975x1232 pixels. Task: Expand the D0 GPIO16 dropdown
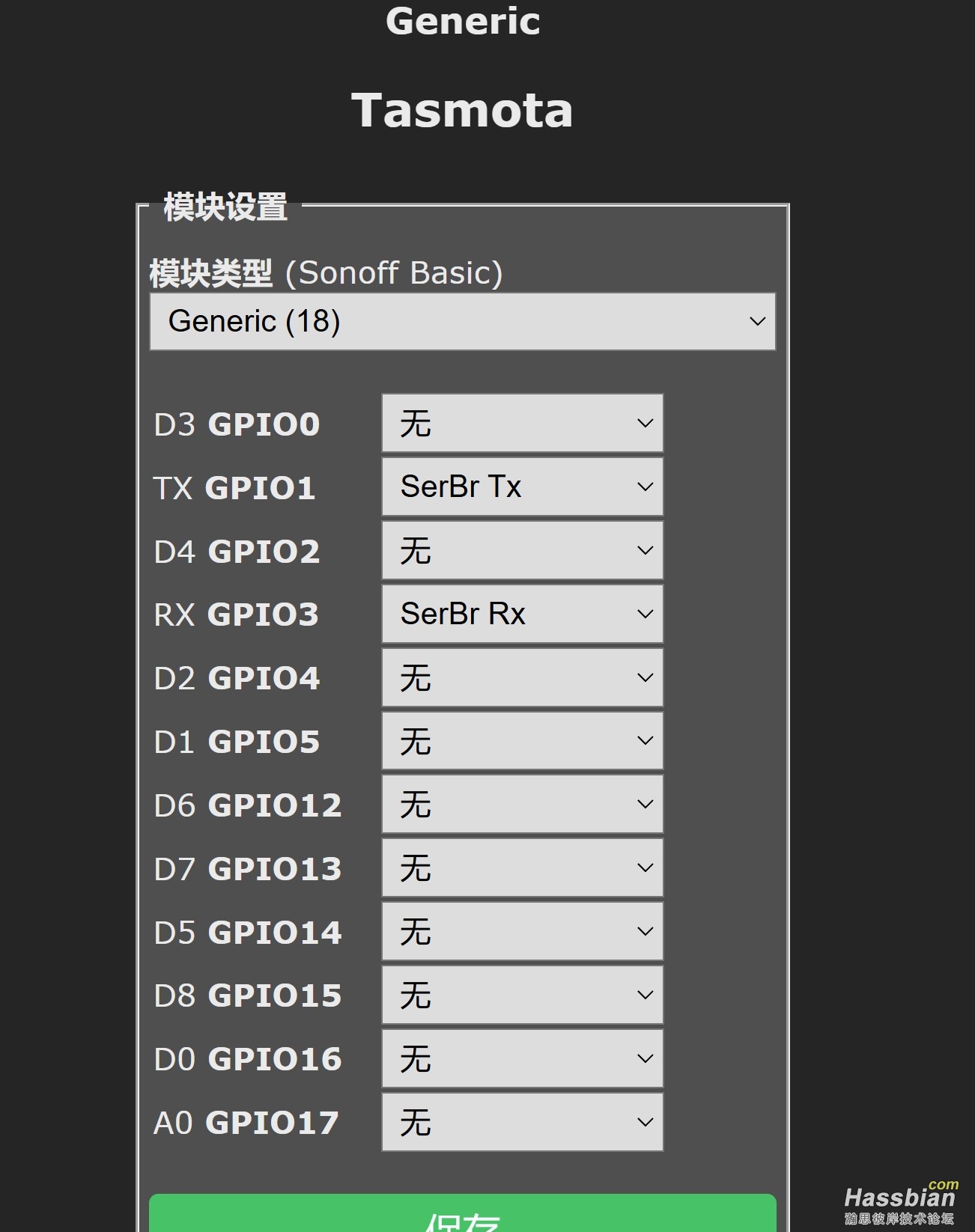522,1059
